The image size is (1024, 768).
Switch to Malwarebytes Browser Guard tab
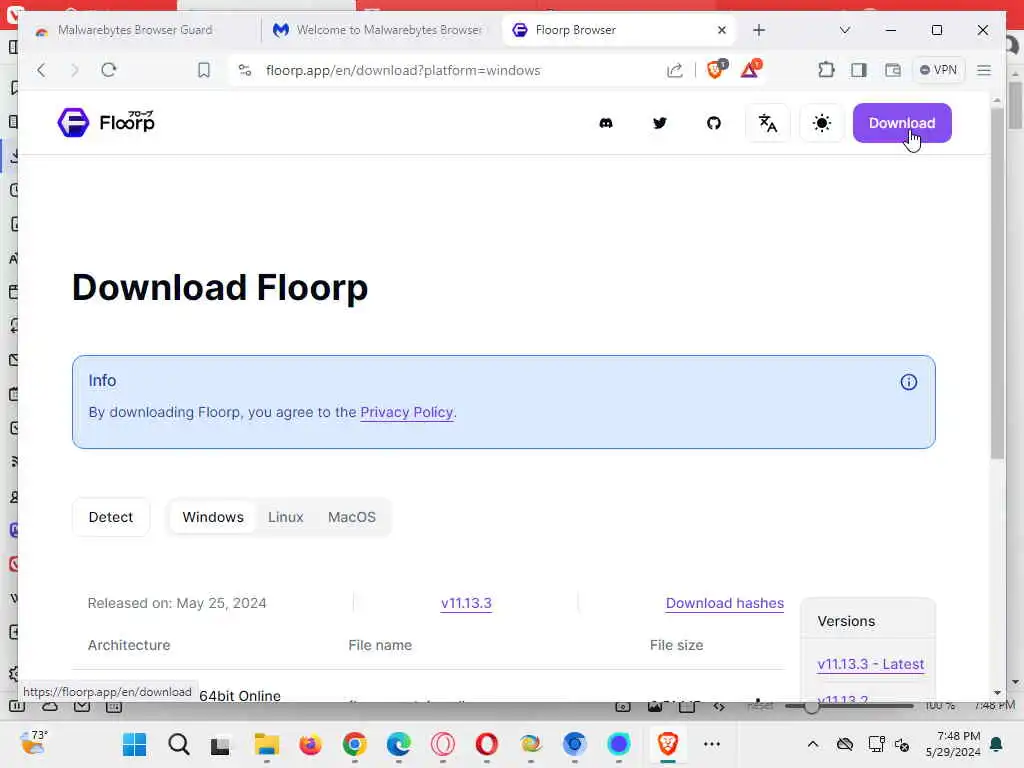tap(134, 30)
